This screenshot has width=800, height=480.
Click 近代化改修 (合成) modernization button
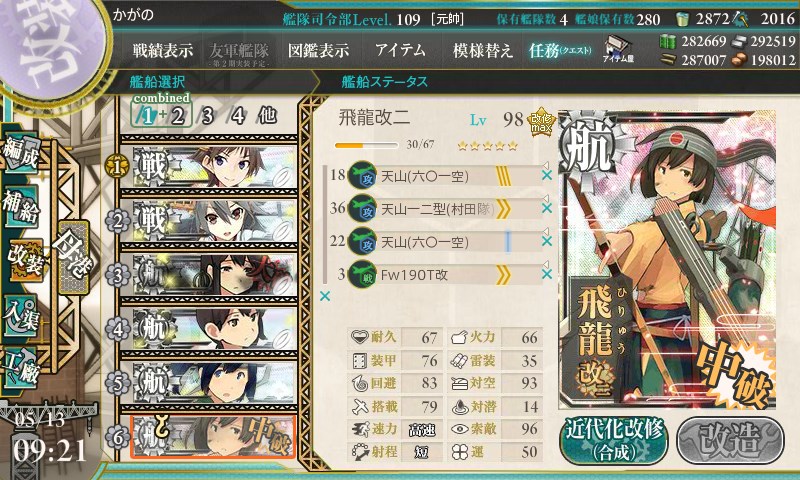(614, 441)
